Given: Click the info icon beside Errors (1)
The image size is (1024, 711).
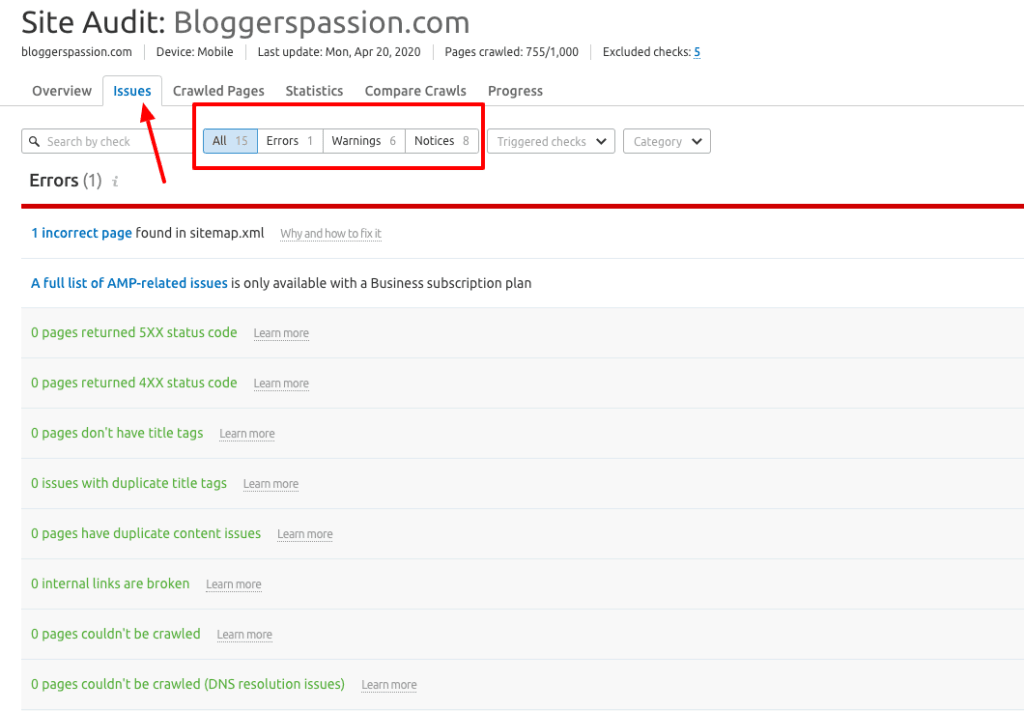Looking at the screenshot, I should 115,182.
